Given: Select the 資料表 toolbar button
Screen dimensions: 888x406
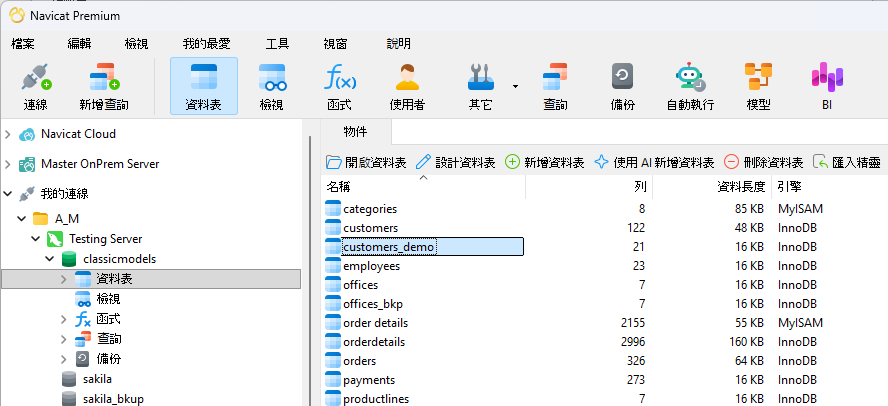Looking at the screenshot, I should point(204,86).
